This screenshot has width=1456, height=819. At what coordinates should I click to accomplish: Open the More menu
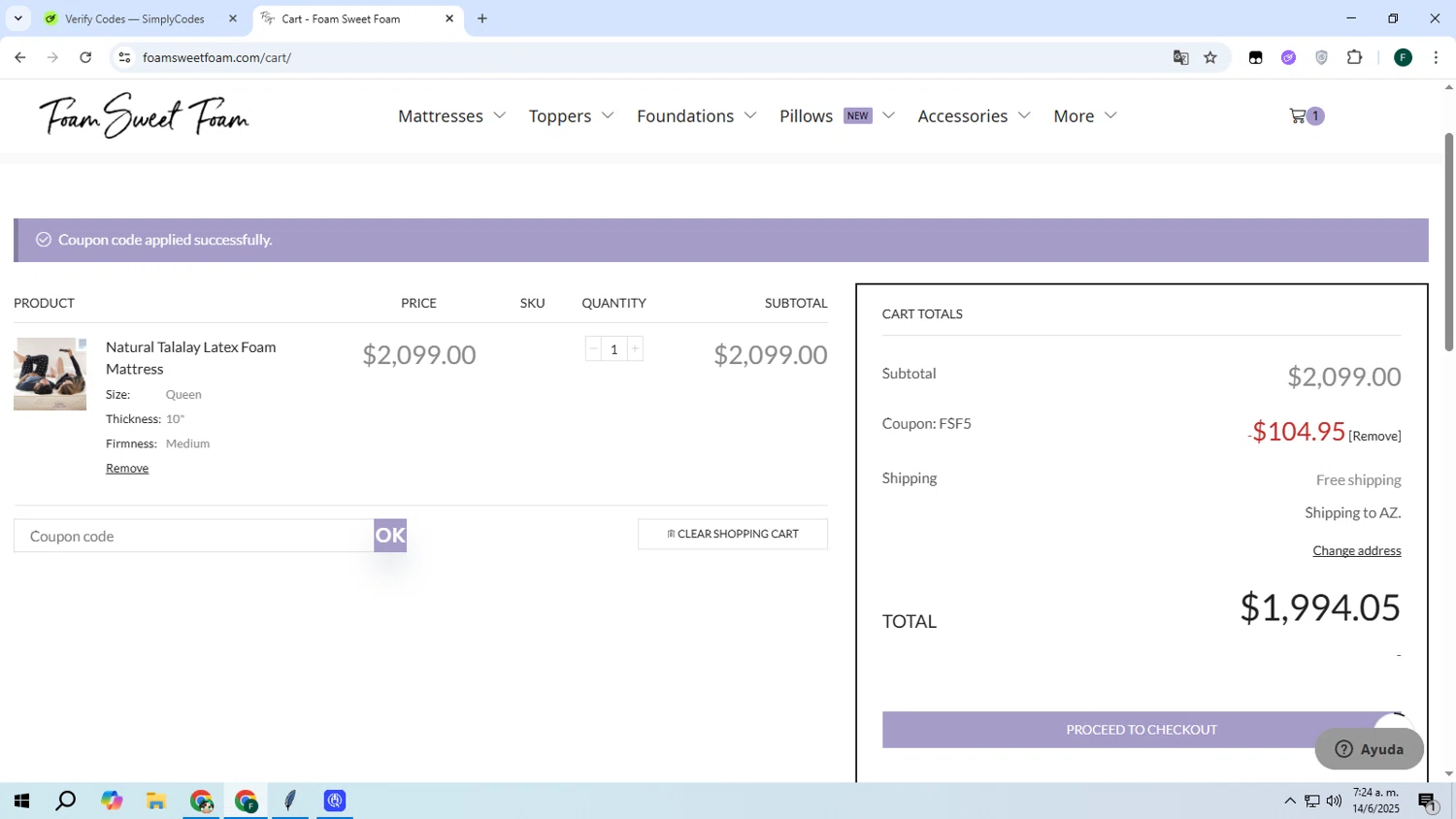point(1074,115)
